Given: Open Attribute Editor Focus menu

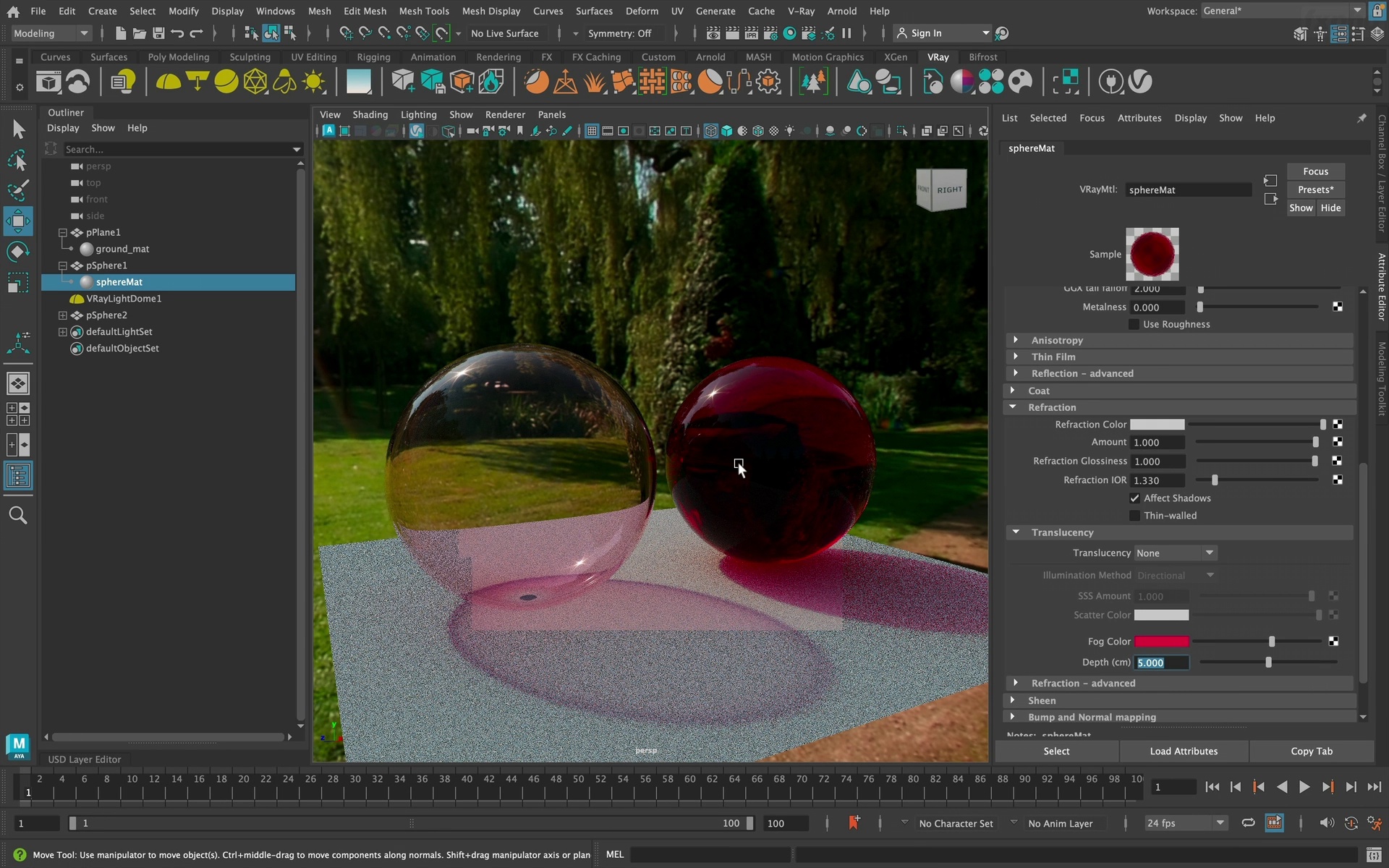Looking at the screenshot, I should point(1092,118).
